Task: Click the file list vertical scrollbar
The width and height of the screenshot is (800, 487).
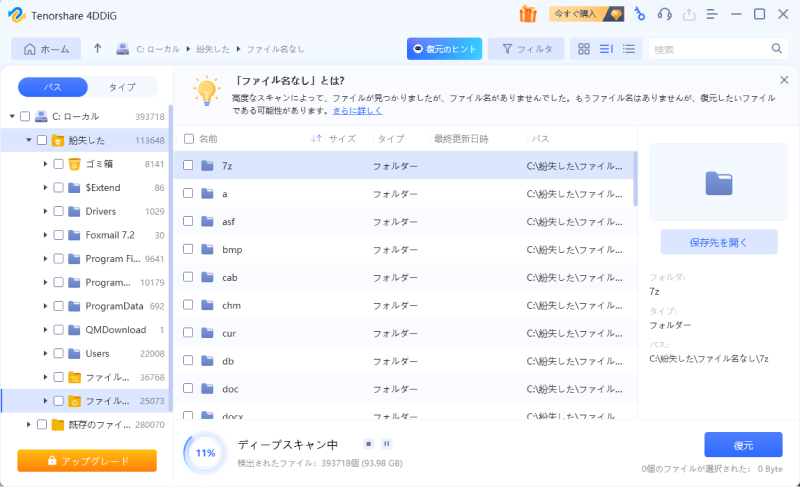Action: [x=635, y=178]
